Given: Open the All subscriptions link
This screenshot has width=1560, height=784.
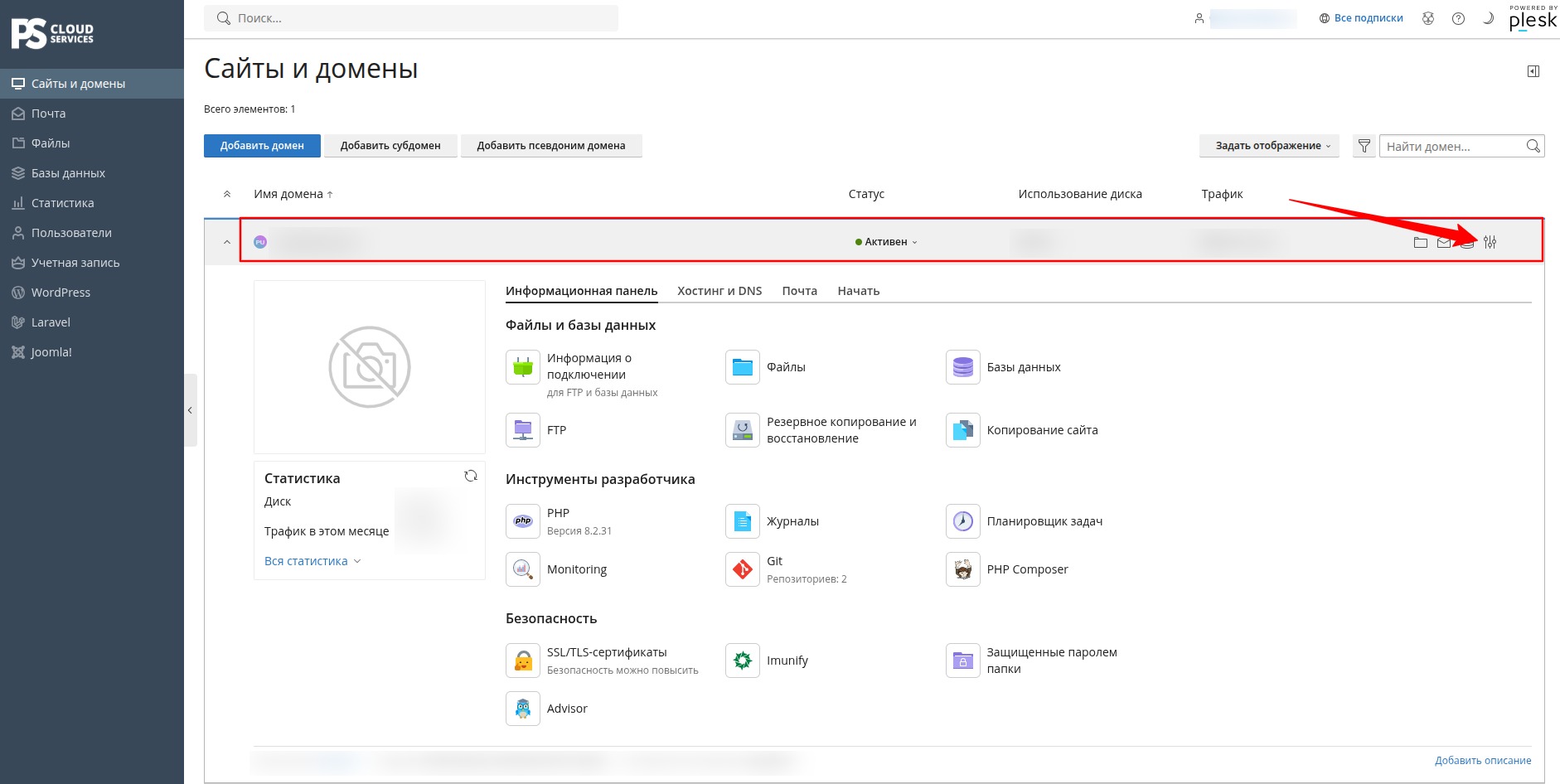Looking at the screenshot, I should pyautogui.click(x=1361, y=18).
